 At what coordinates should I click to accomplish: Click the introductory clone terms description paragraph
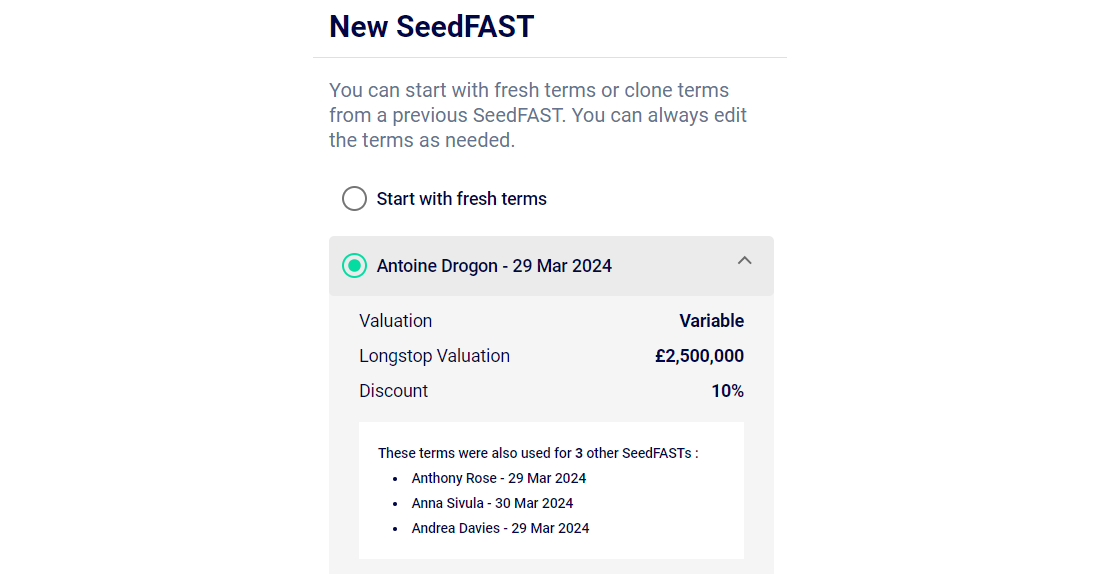pyautogui.click(x=538, y=115)
